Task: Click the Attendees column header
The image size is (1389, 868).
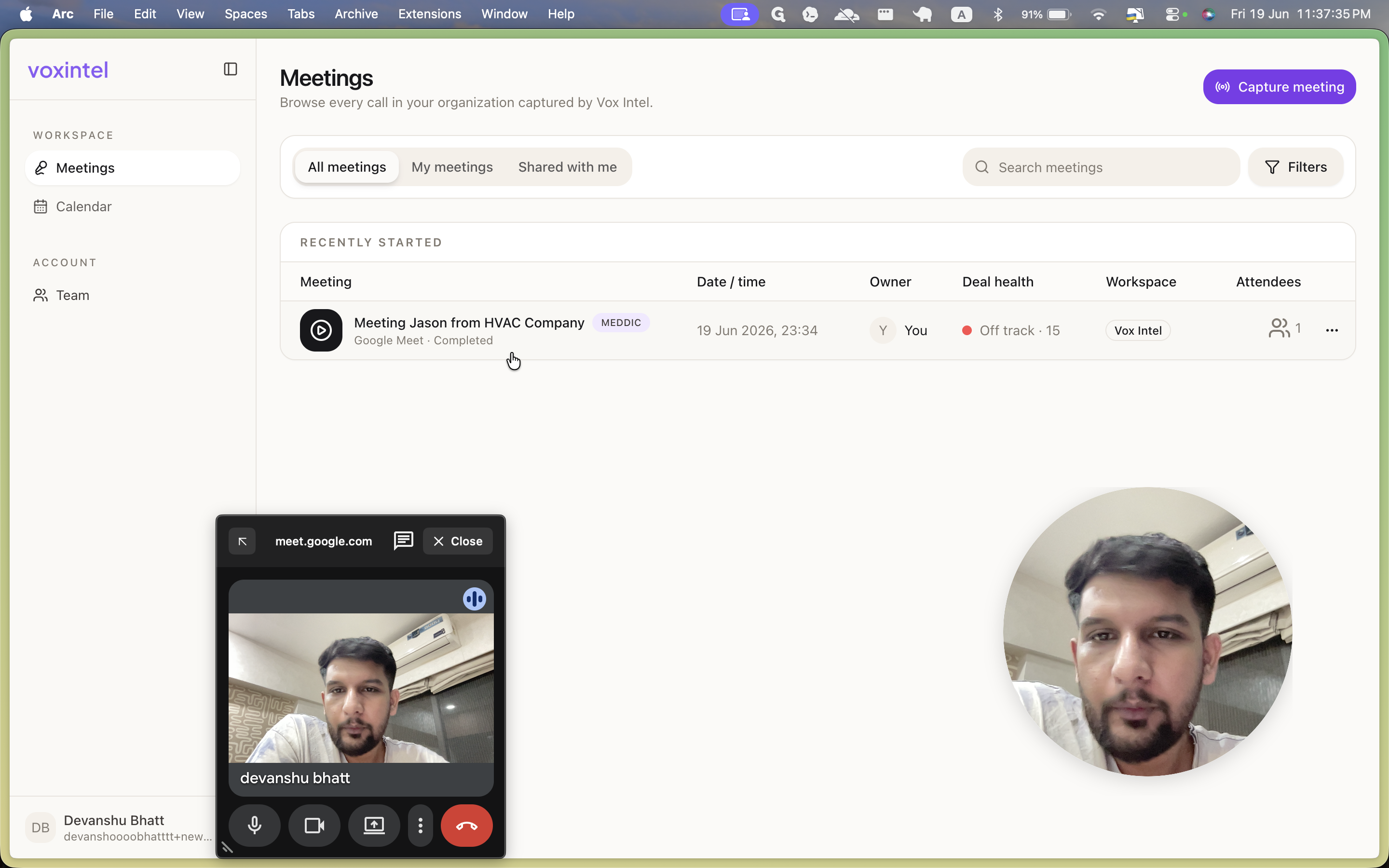Action: click(x=1268, y=282)
